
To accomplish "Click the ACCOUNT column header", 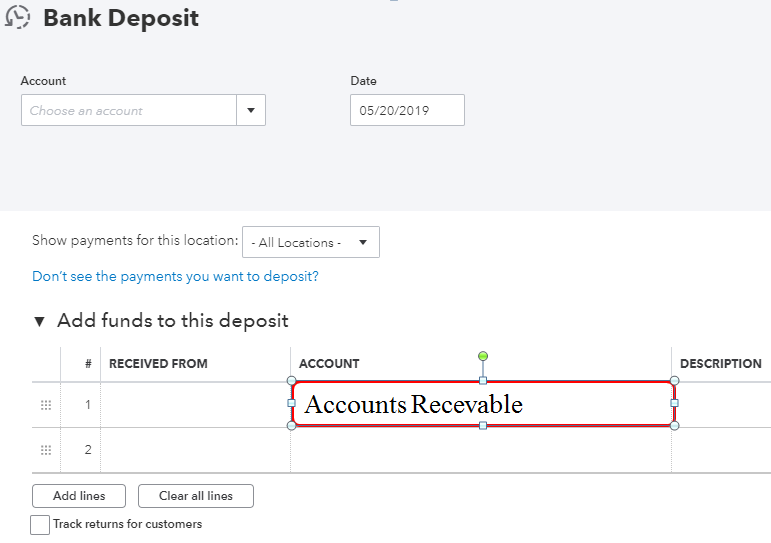I will point(329,364).
